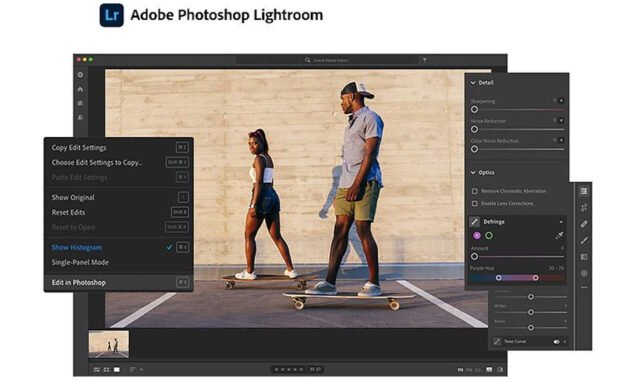Open the Edit sliders panel icon
The width and height of the screenshot is (630, 380).
tap(584, 191)
